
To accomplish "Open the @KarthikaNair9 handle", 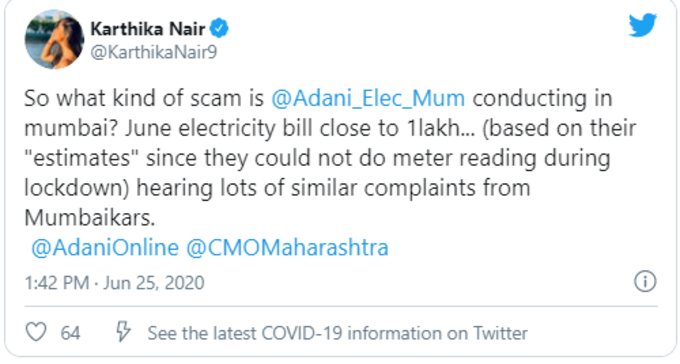I will pos(154,52).
